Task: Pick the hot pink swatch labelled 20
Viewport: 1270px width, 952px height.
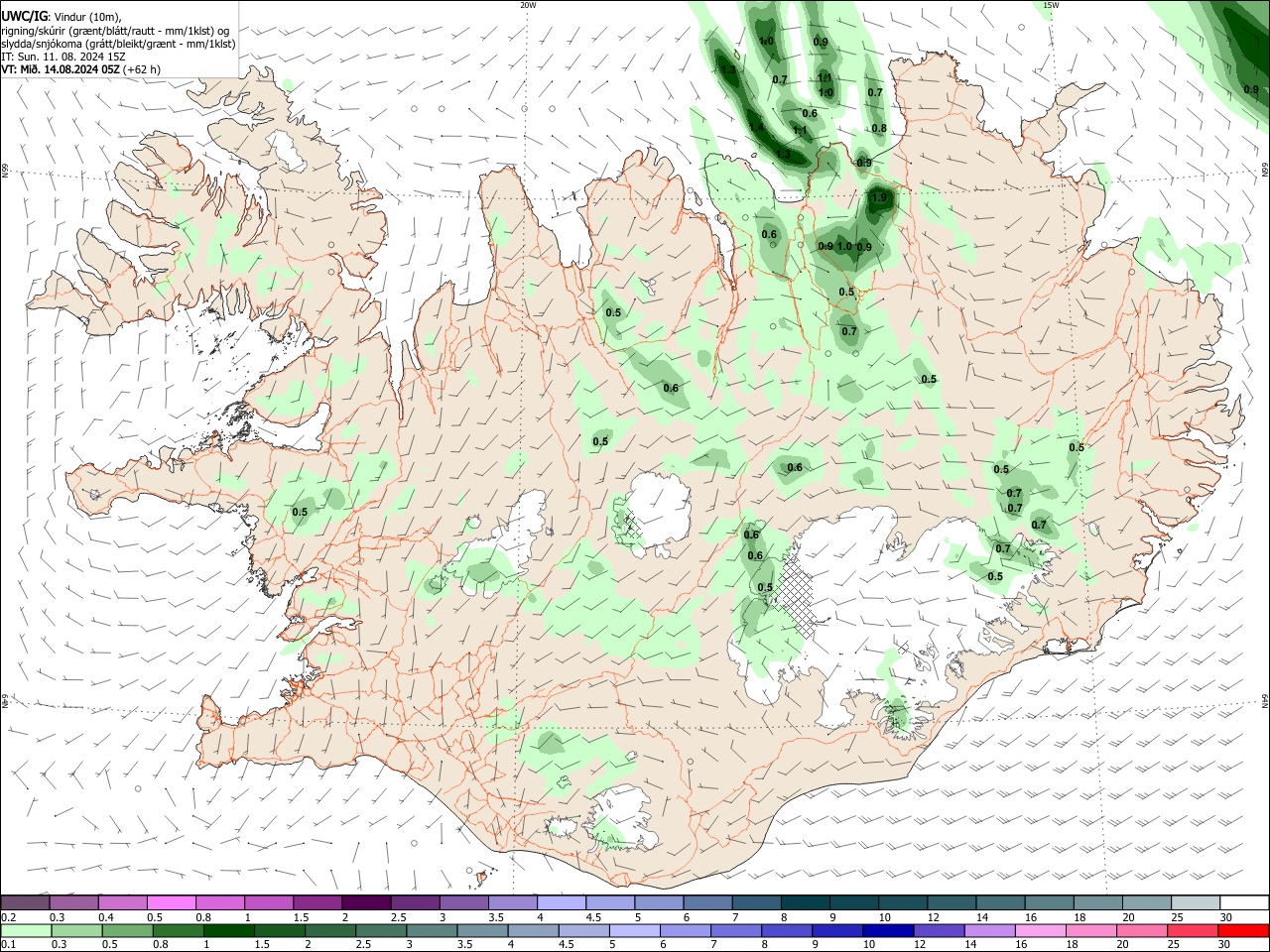Action: pyautogui.click(x=1141, y=931)
